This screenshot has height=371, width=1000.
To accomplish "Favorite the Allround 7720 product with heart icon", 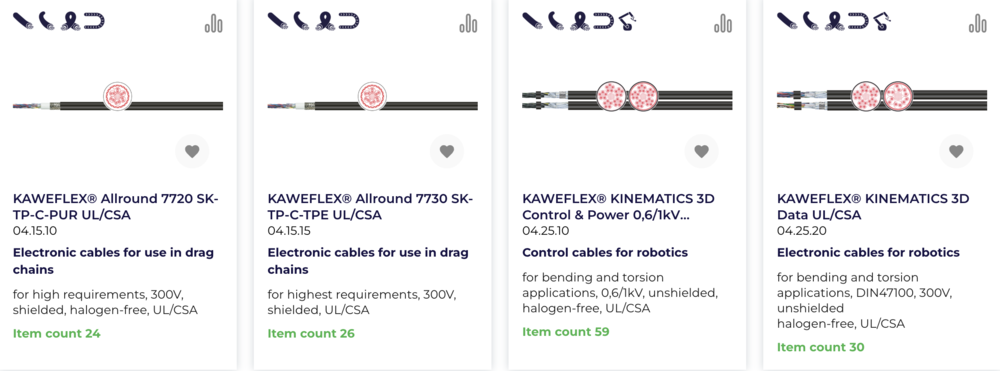I will (192, 152).
